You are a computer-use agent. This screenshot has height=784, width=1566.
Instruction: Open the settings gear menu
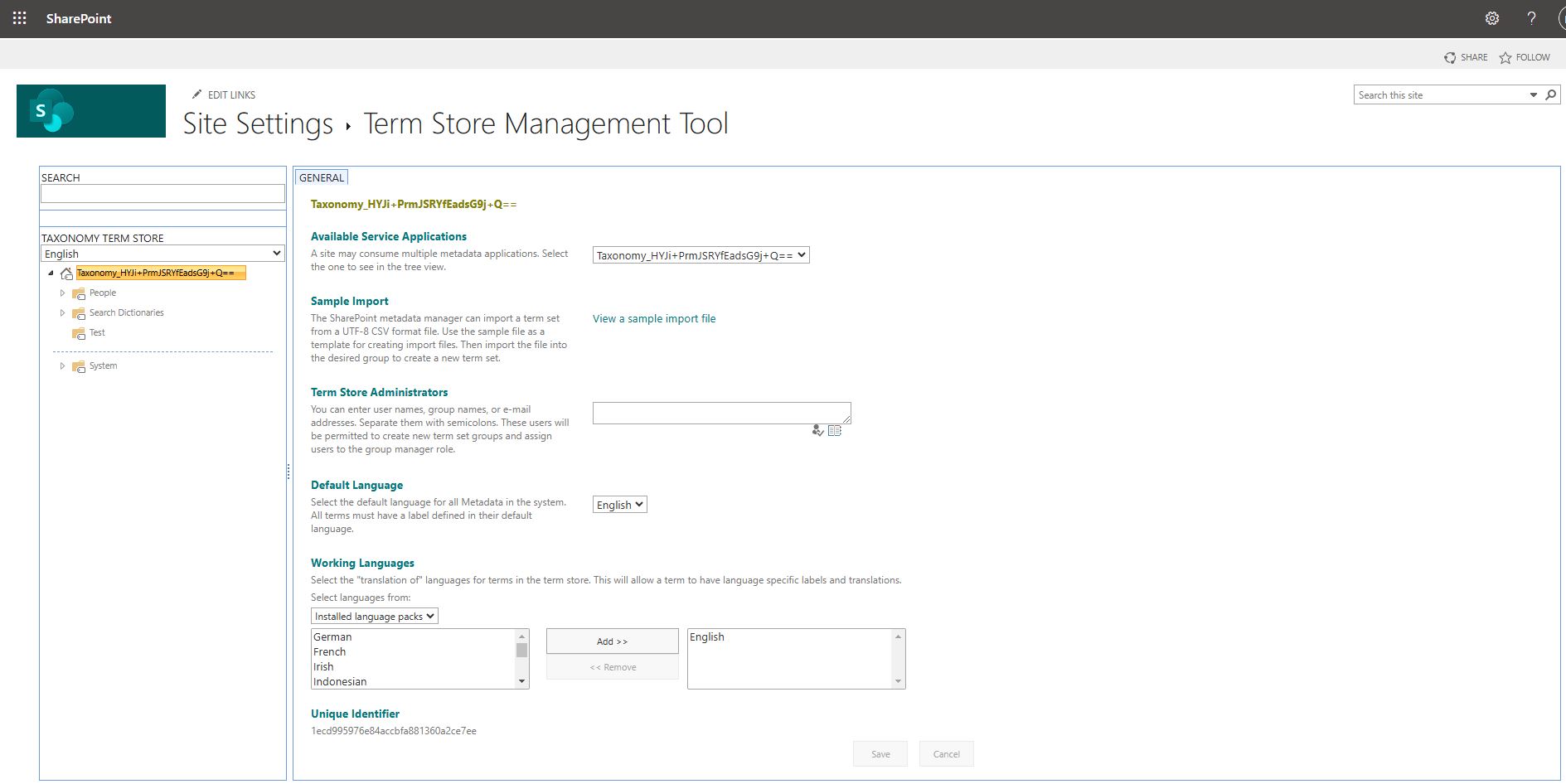[x=1491, y=18]
